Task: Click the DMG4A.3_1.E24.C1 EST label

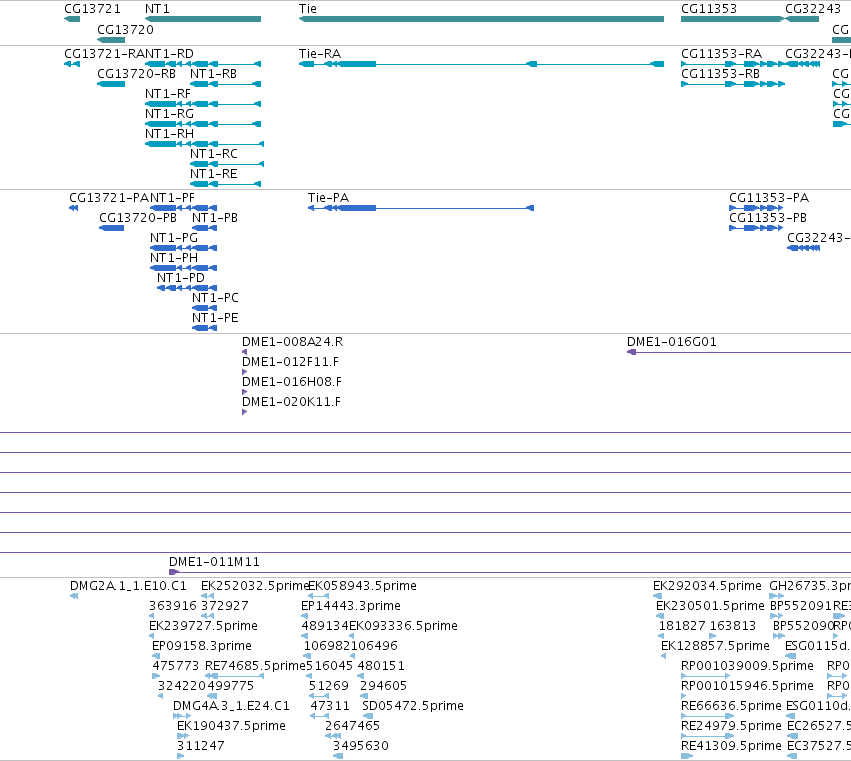Action: click(231, 706)
